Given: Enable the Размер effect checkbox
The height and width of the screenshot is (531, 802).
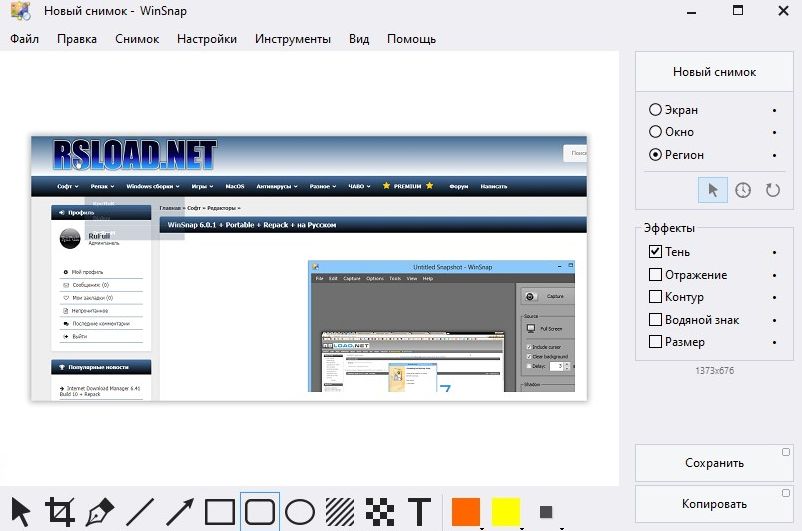Looking at the screenshot, I should [x=655, y=342].
